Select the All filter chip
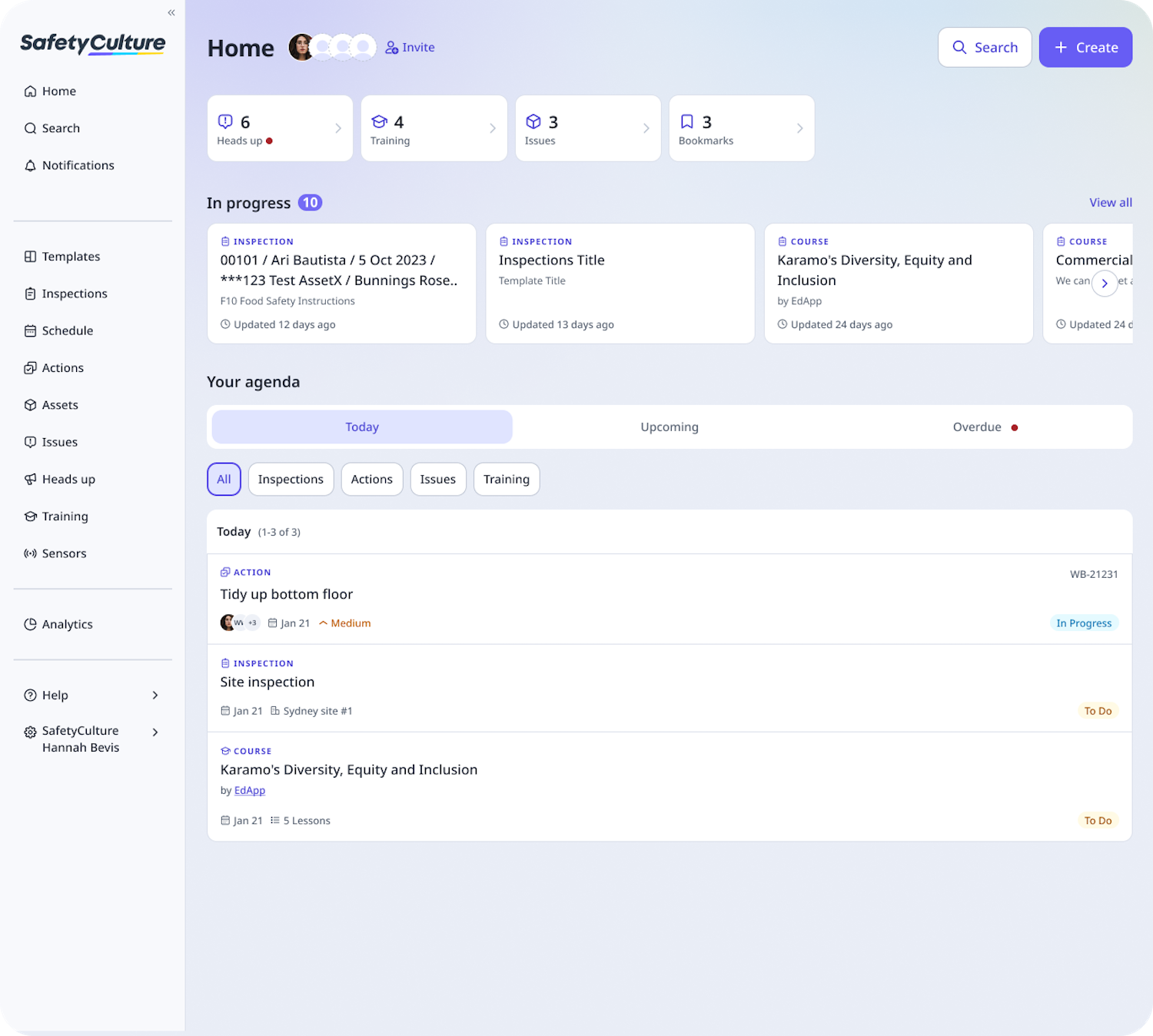The width and height of the screenshot is (1153, 1036). coord(224,479)
